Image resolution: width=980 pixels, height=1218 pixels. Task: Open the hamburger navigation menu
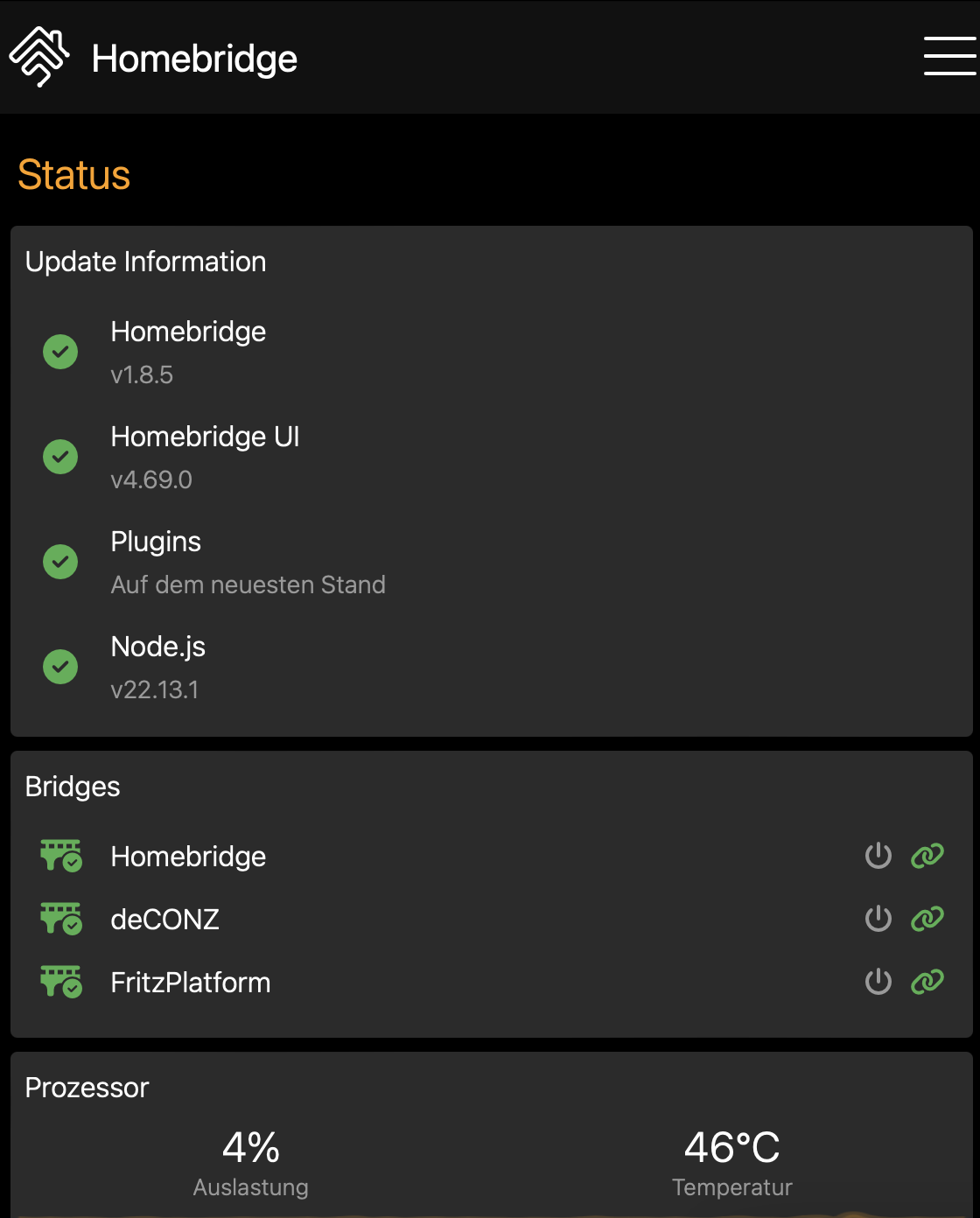[949, 57]
